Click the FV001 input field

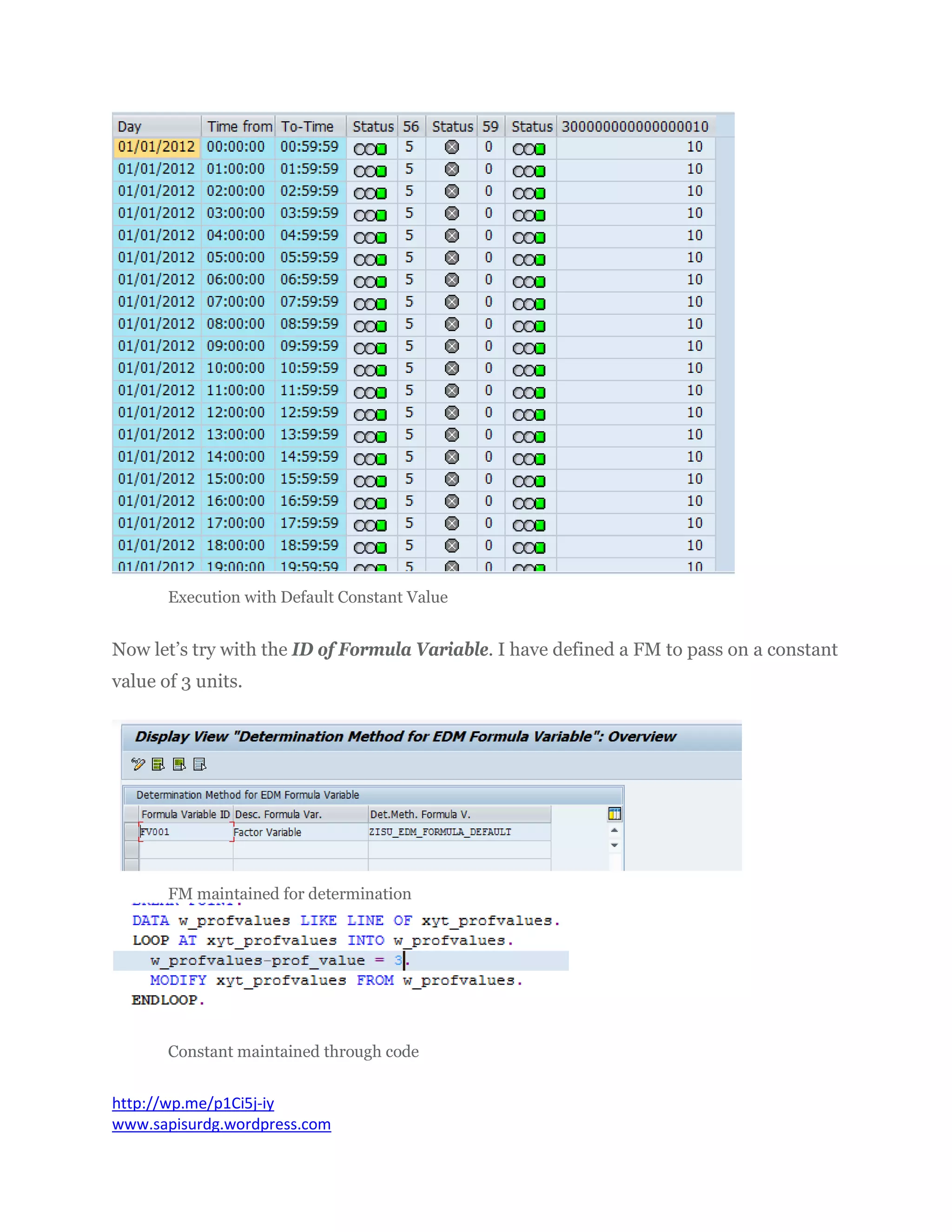[x=186, y=832]
